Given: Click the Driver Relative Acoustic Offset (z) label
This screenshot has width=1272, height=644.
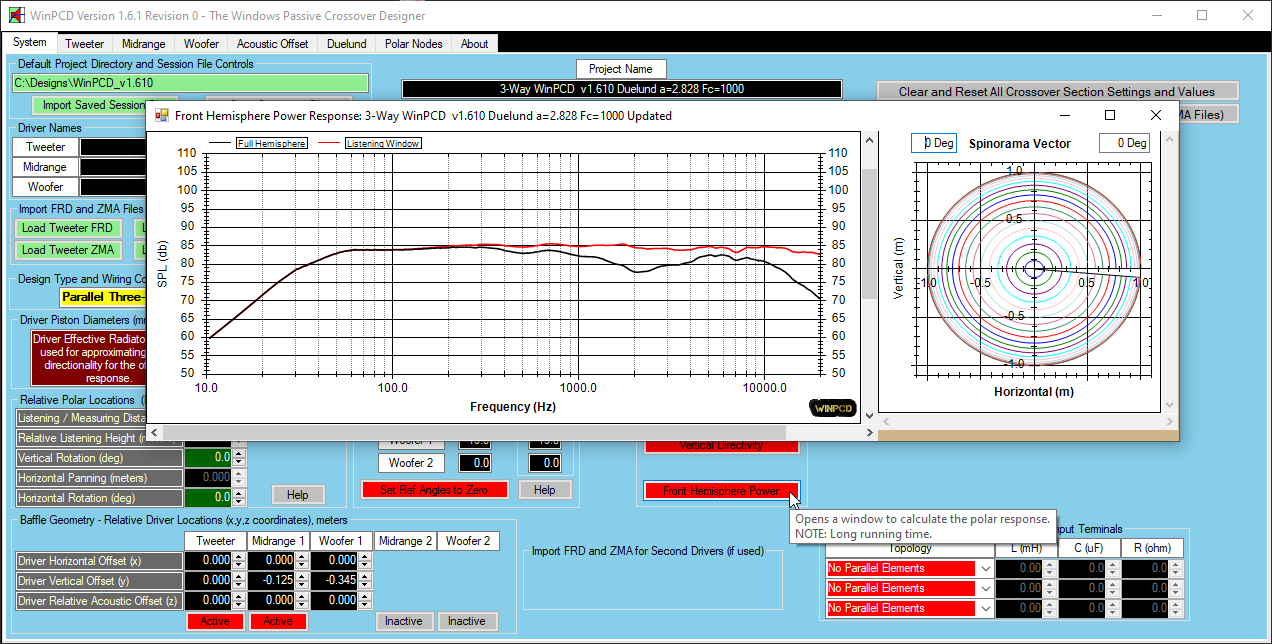Looking at the screenshot, I should [x=99, y=600].
